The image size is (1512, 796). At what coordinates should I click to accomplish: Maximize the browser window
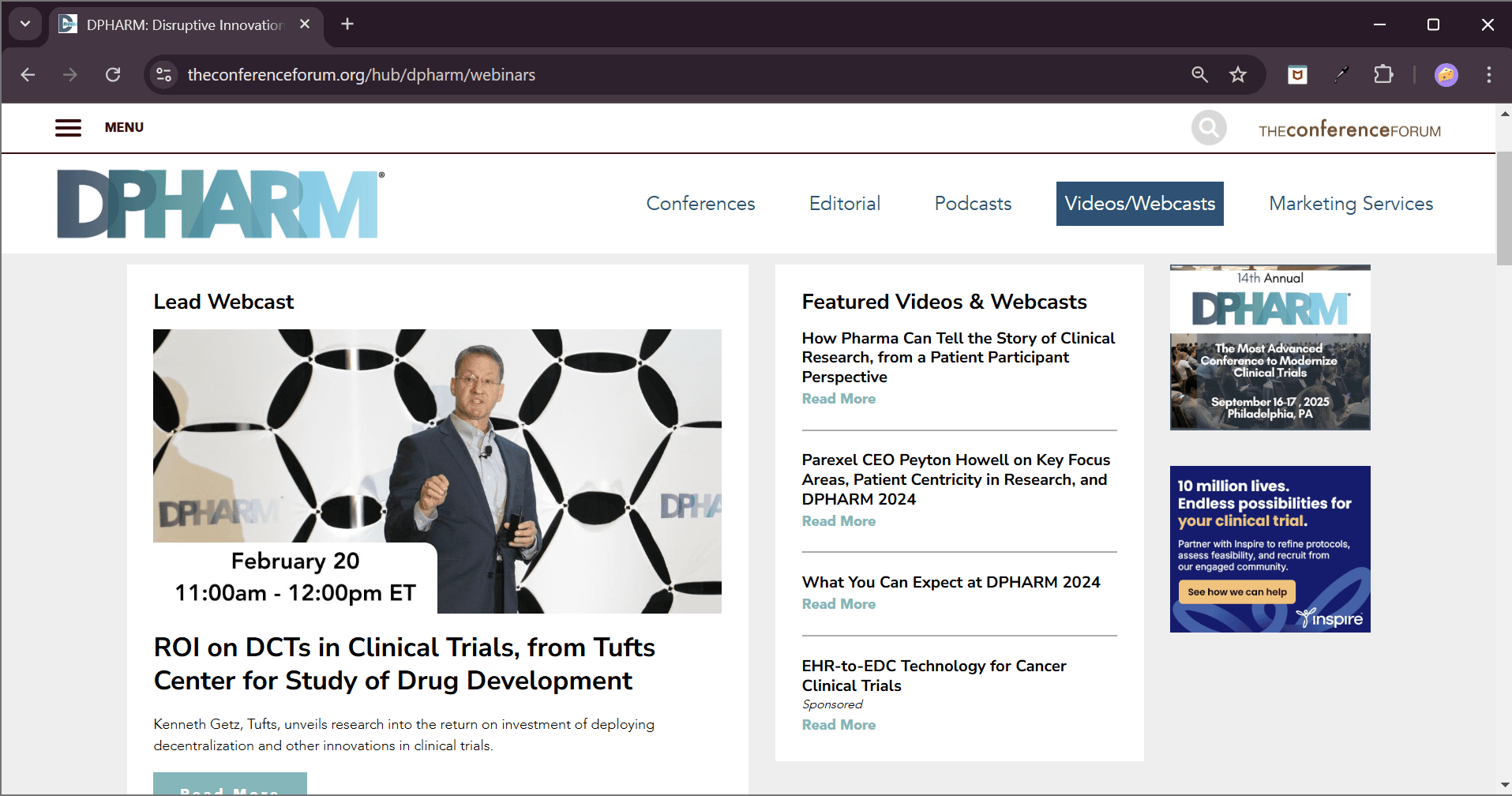[x=1433, y=24]
